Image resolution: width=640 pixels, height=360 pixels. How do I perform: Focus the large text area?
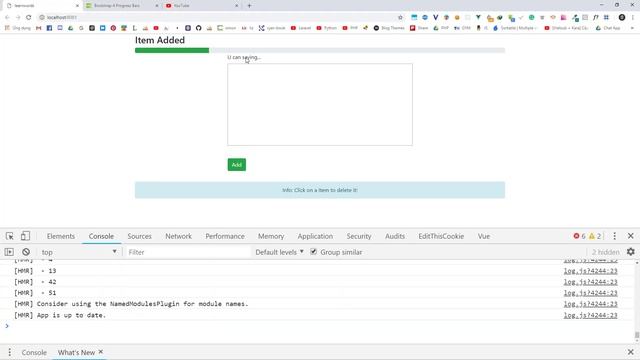[320, 104]
